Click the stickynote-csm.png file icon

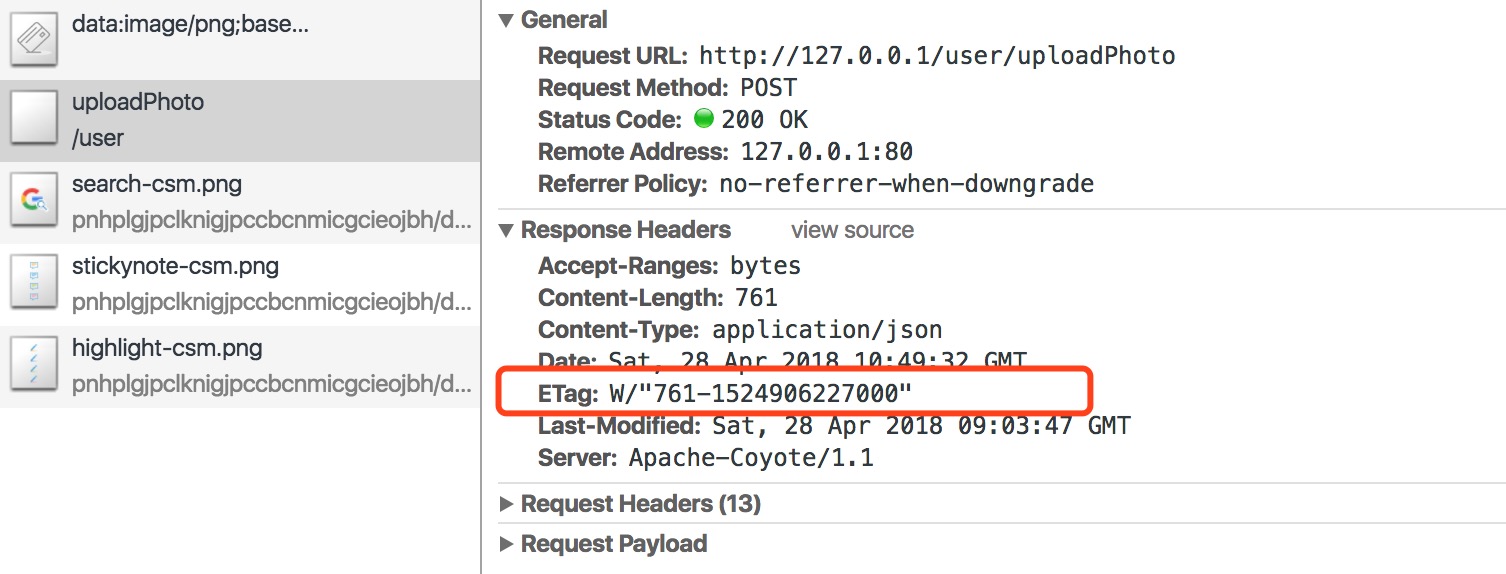[35, 284]
